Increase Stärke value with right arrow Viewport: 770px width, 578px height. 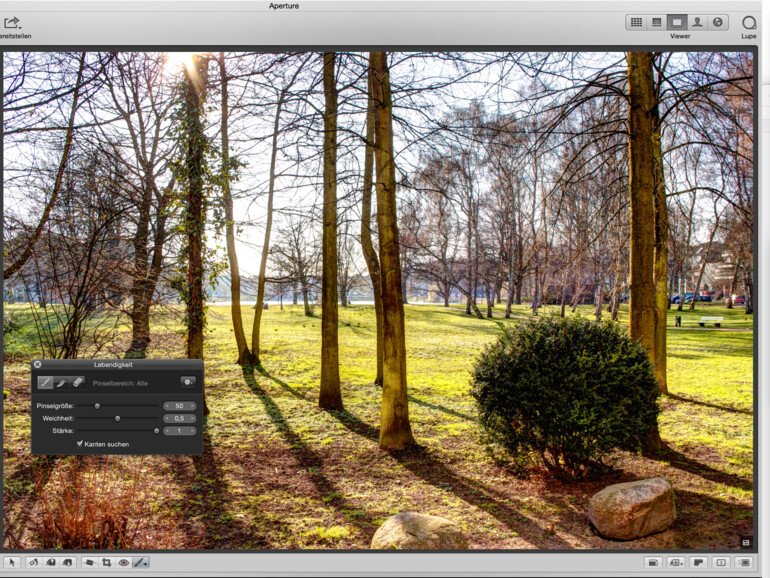click(x=192, y=431)
